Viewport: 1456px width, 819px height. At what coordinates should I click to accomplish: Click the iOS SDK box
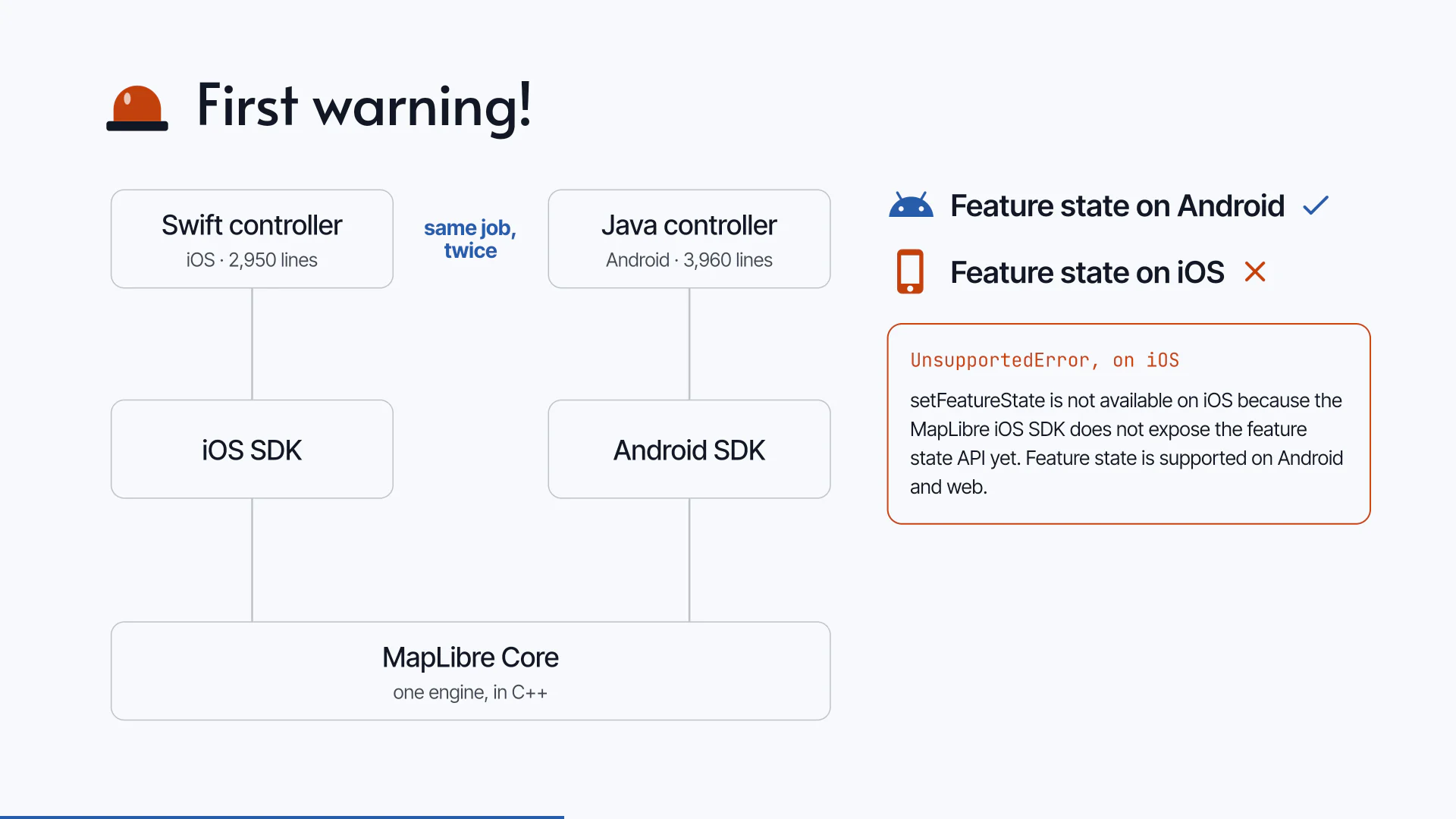[252, 449]
